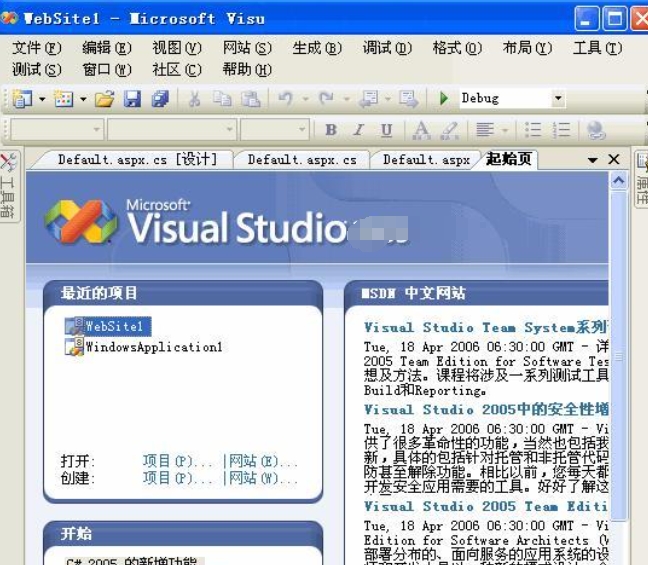This screenshot has width=648, height=565.
Task: Open the 帮助(H) menu
Action: point(247,69)
